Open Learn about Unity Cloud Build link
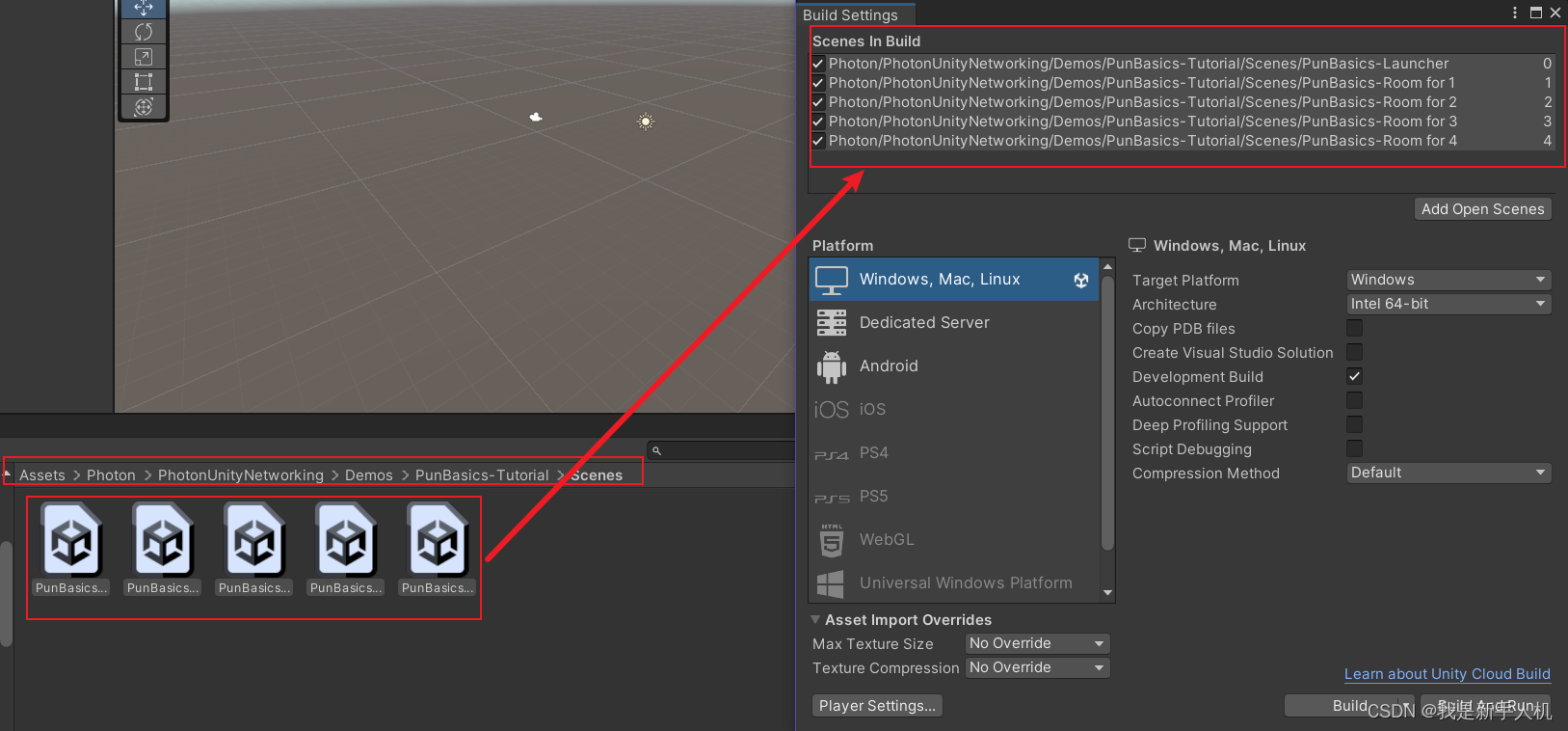The width and height of the screenshot is (1568, 731). click(x=1448, y=674)
